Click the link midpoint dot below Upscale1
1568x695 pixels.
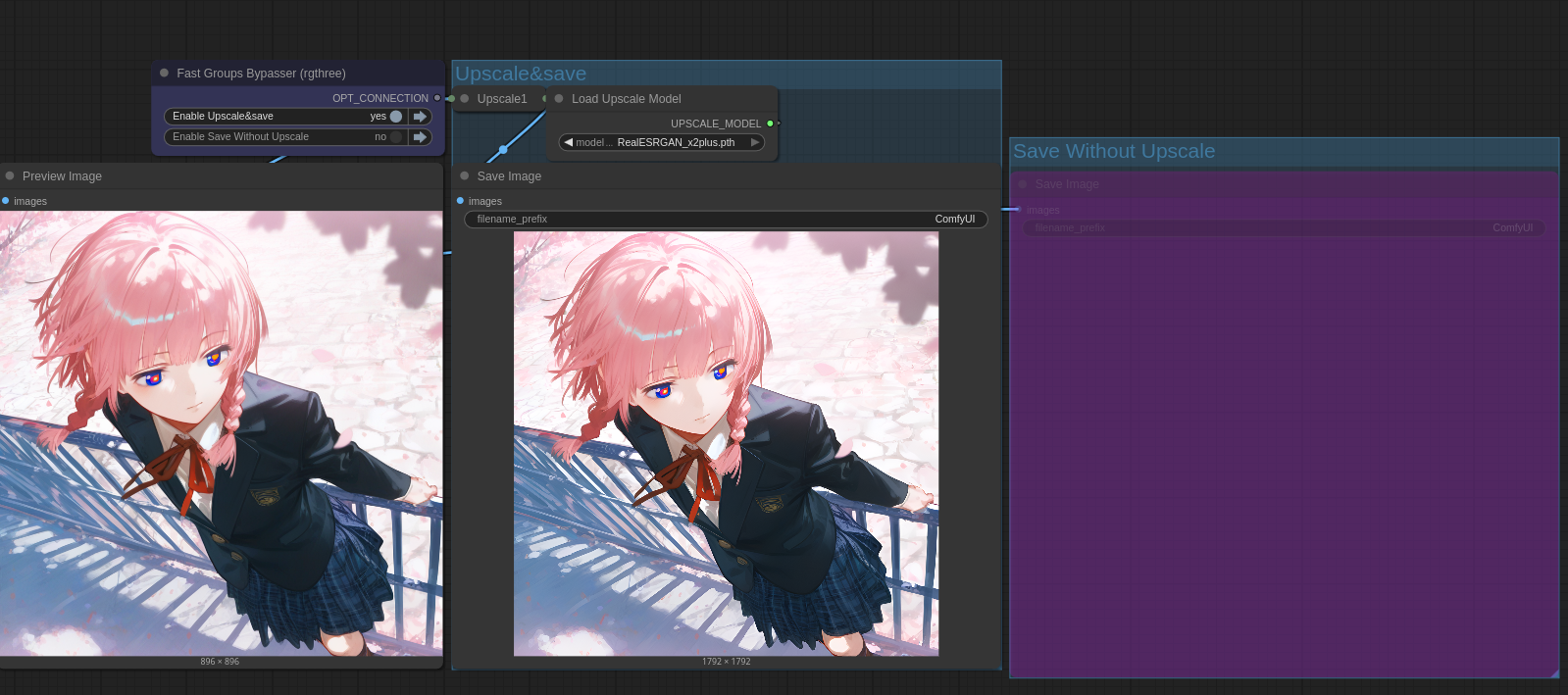pos(503,150)
